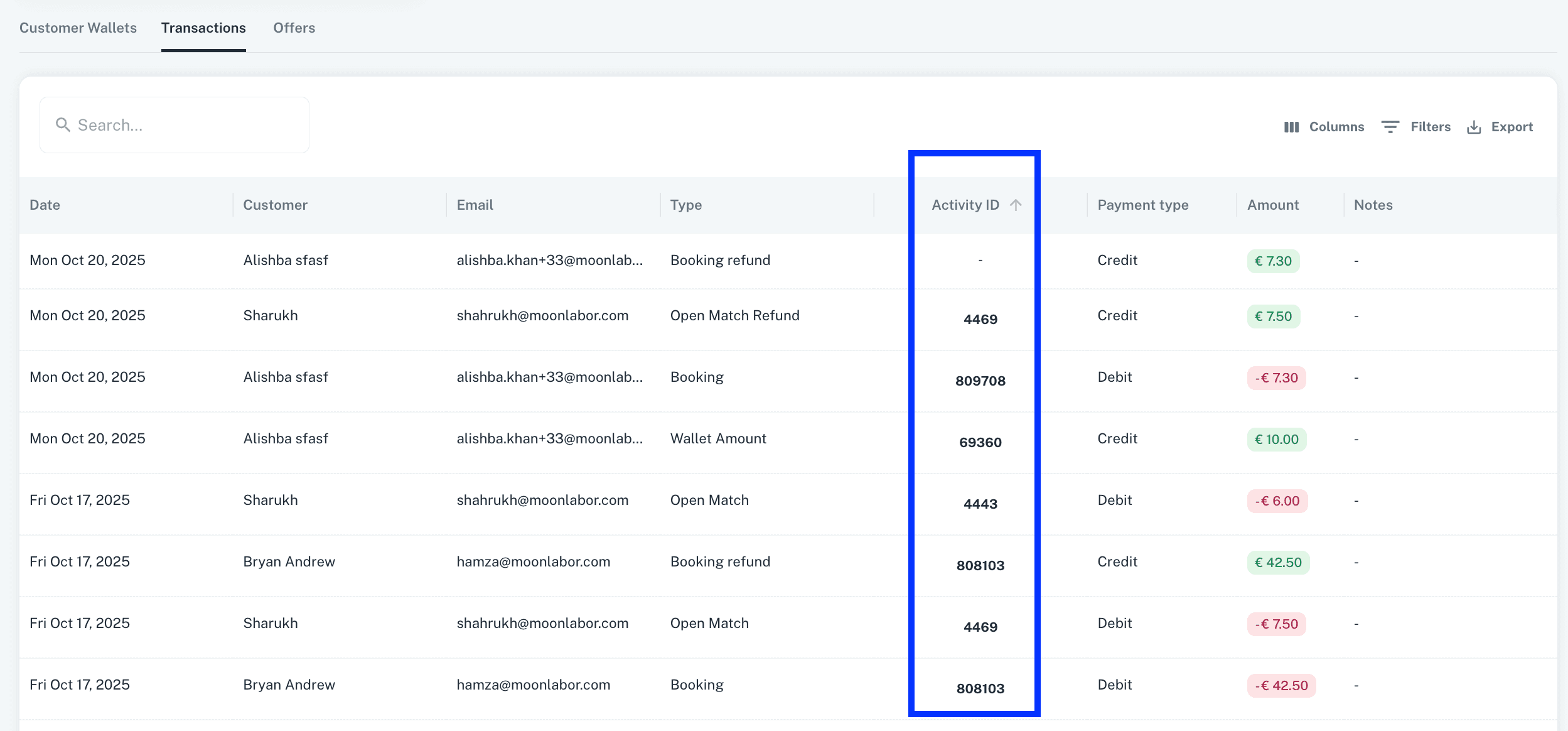The image size is (1568, 731).
Task: Click the red -€ 6.00 amount badge
Action: [x=1277, y=501]
